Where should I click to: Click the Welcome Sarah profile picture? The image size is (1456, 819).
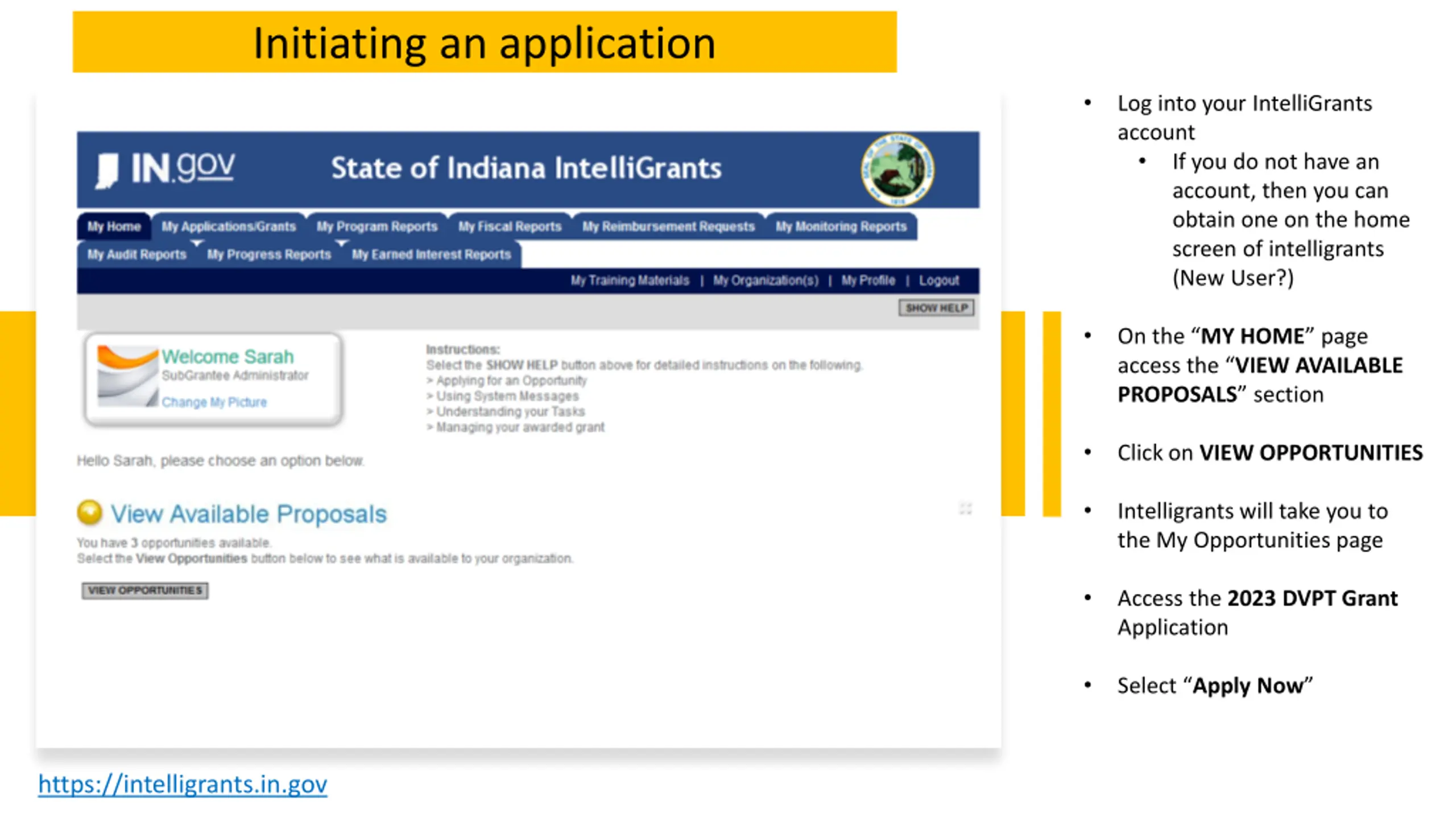tap(127, 377)
